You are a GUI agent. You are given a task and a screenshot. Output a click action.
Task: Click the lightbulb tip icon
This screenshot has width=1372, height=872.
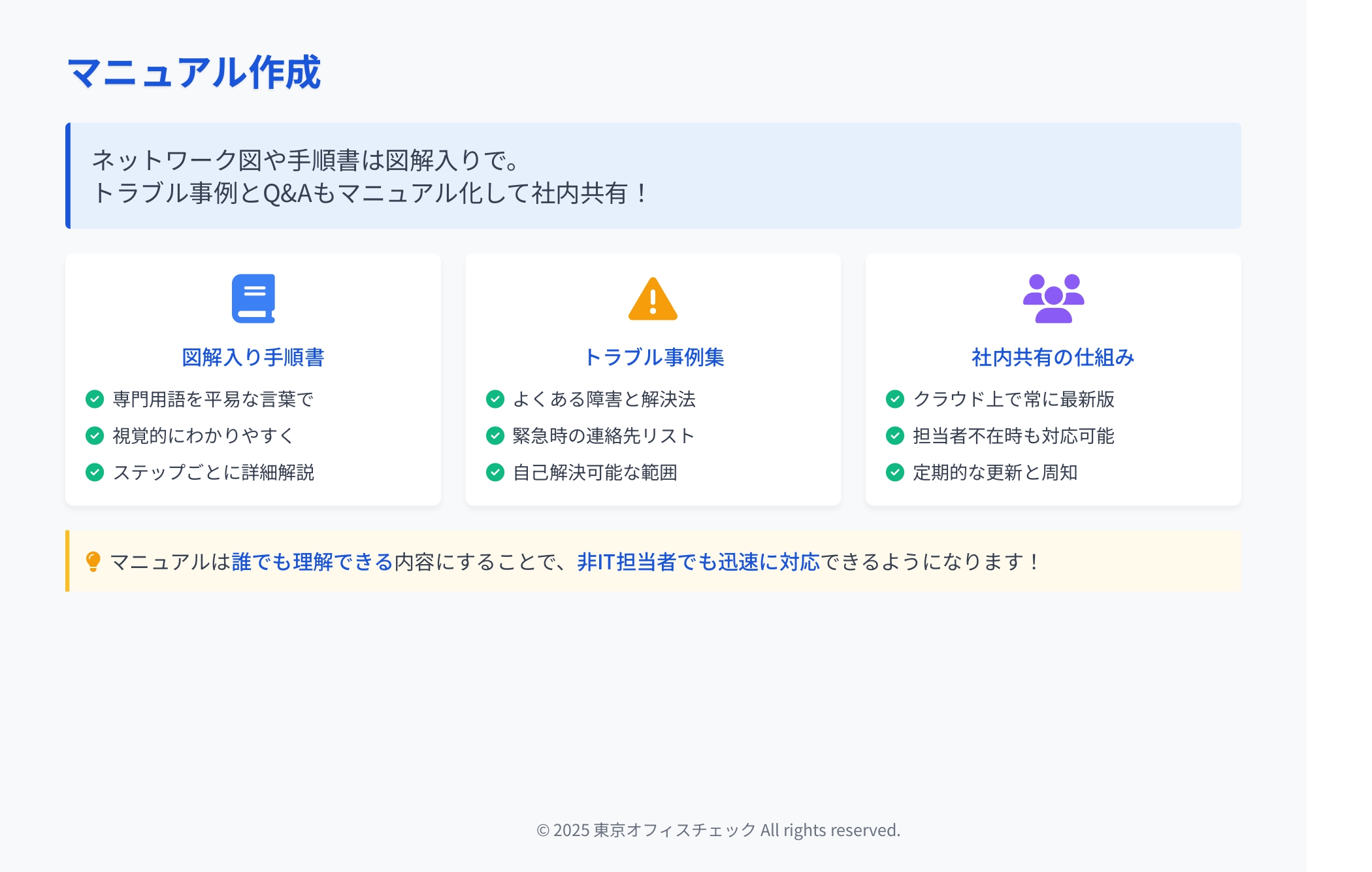click(x=93, y=562)
